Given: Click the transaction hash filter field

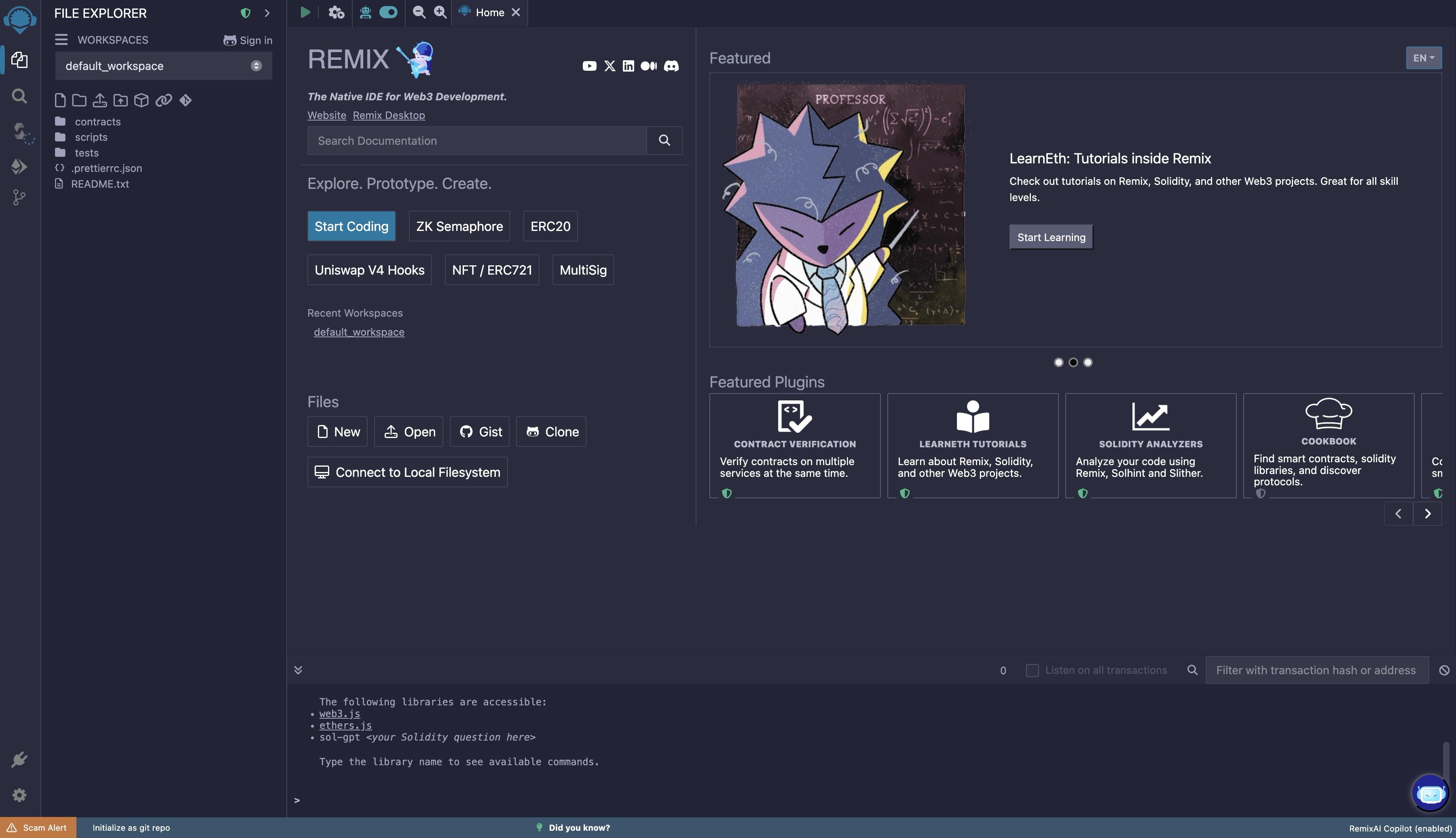Looking at the screenshot, I should coord(1317,670).
